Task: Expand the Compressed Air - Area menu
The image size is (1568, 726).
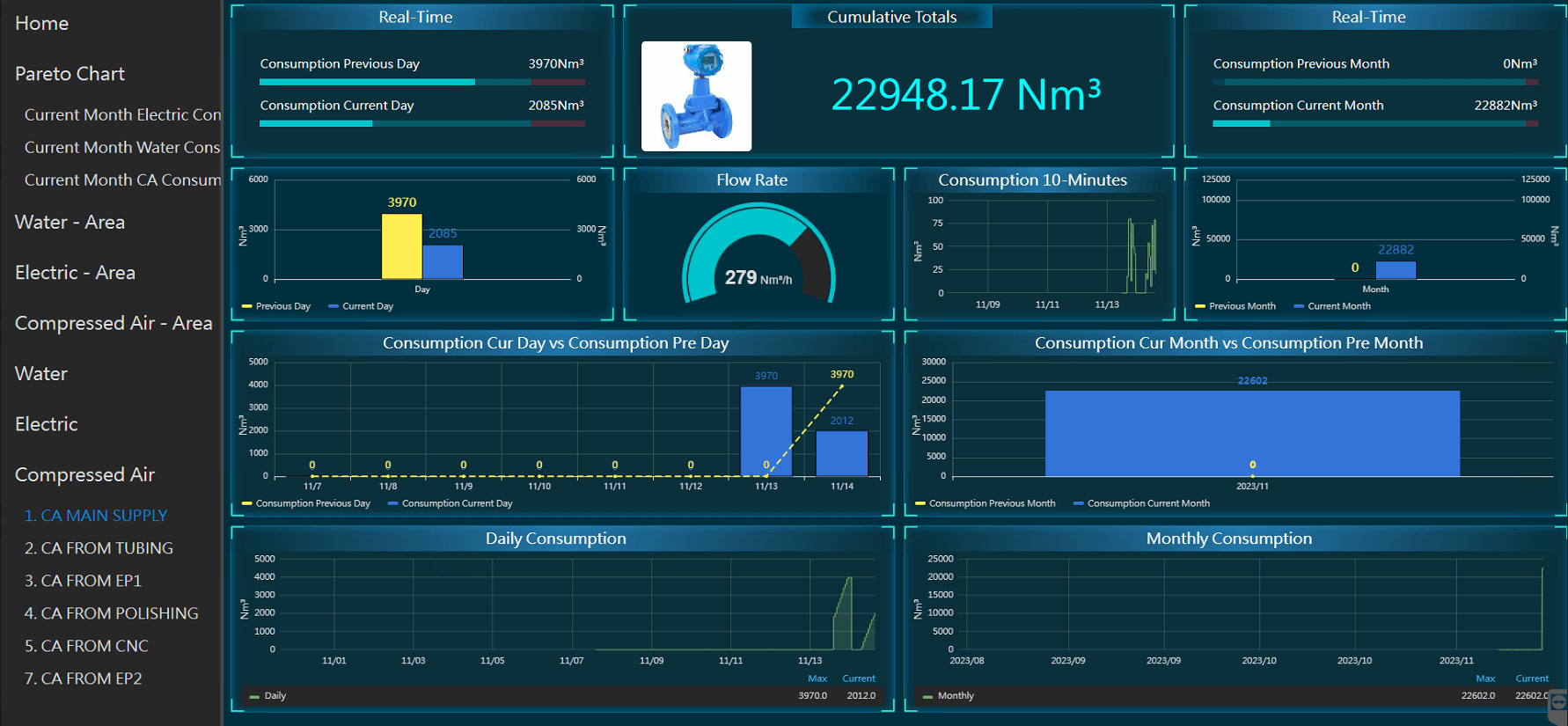Action: point(114,323)
